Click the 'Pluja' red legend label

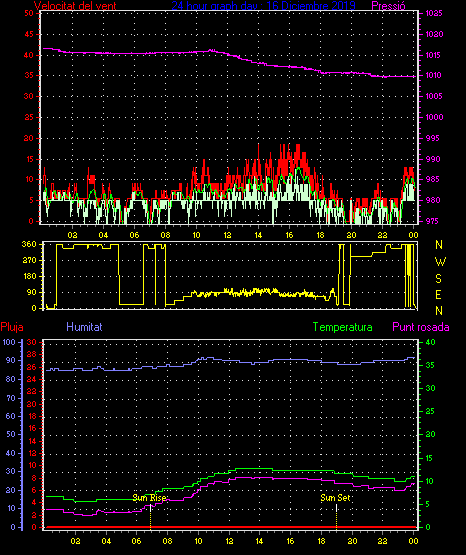[12, 327]
